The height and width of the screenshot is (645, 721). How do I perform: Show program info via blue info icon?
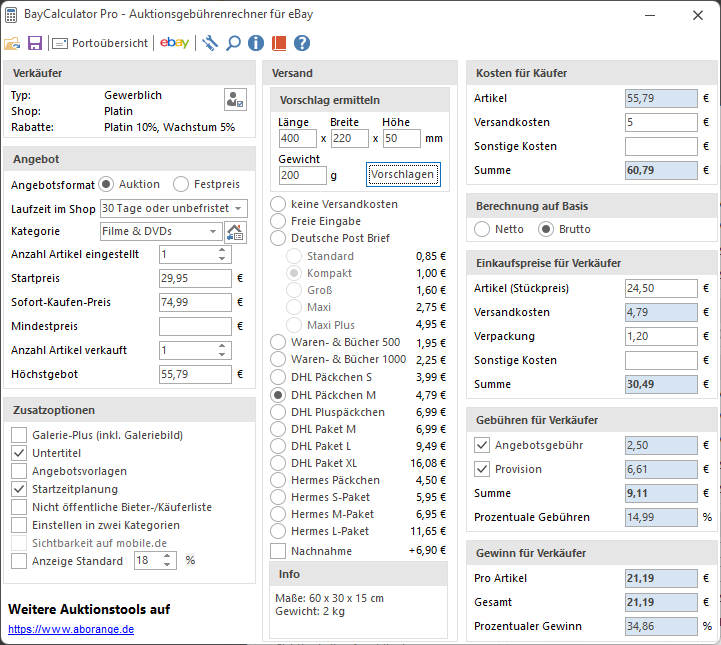[x=256, y=43]
